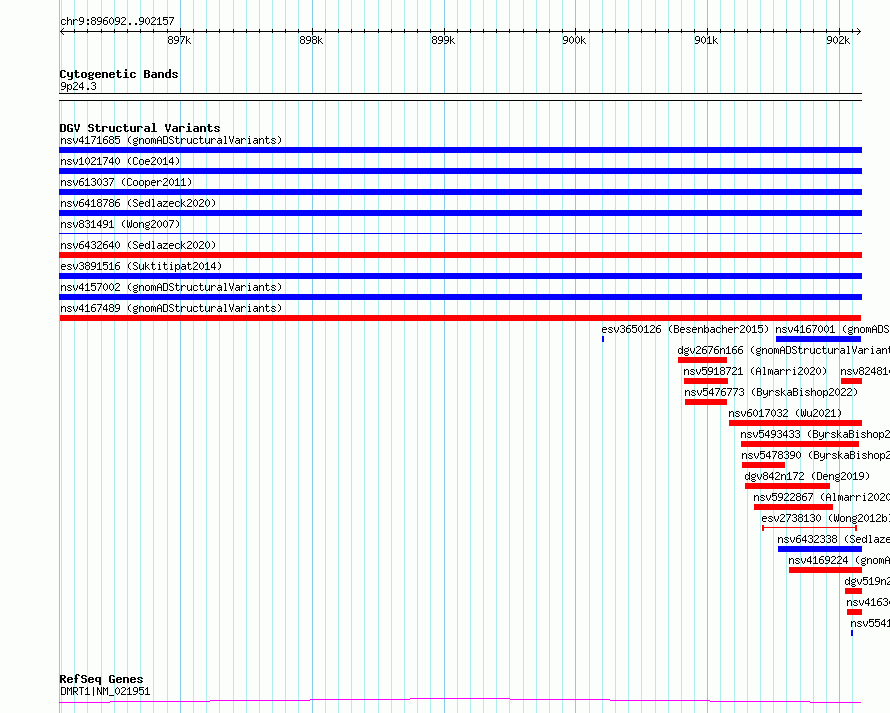The height and width of the screenshot is (713, 890).
Task: Select the dgv2676n166 red variant bar
Action: pyautogui.click(x=702, y=360)
